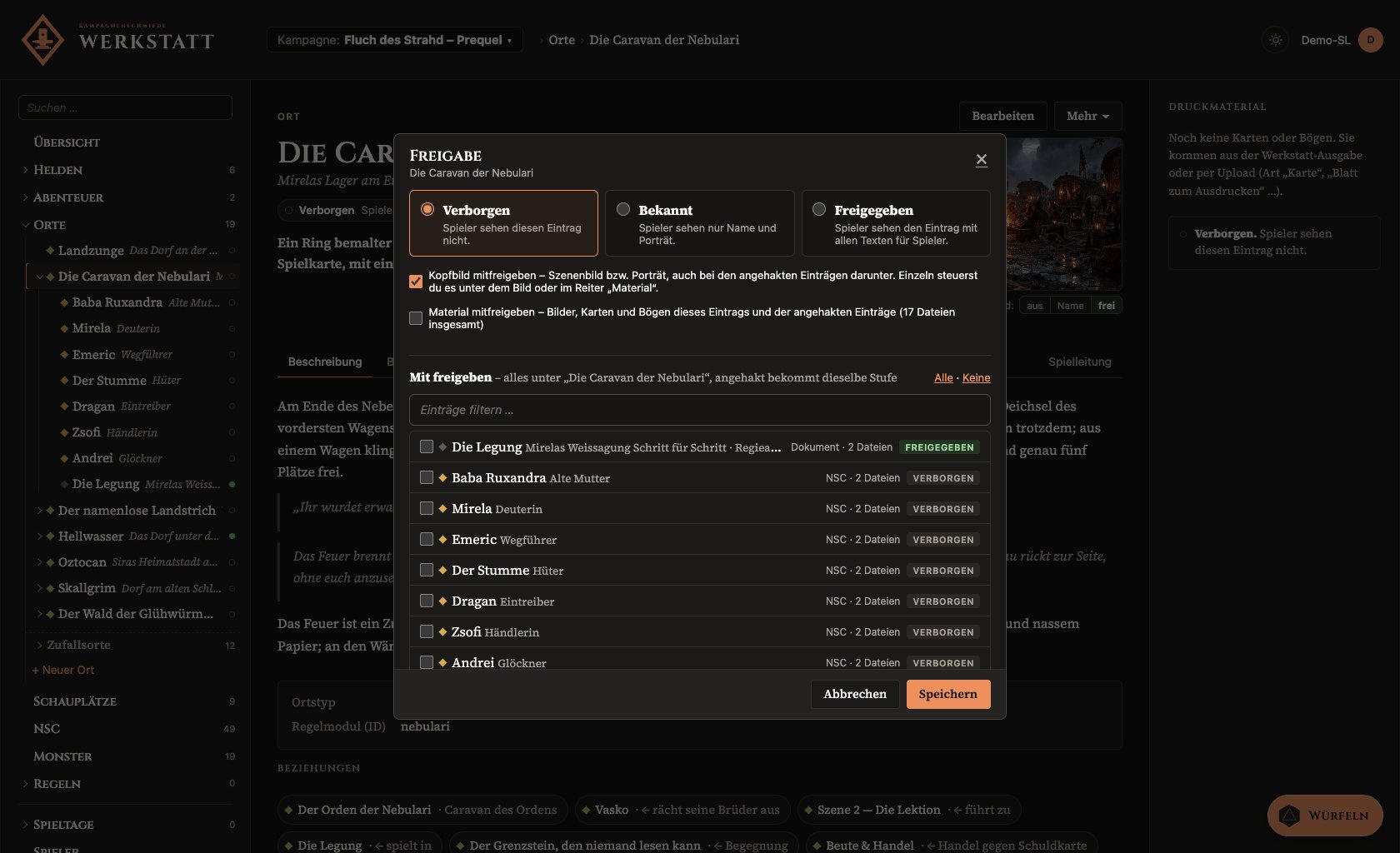The image size is (1400, 853).
Task: Cancel the dialog with Abbrechen
Action: click(x=855, y=694)
